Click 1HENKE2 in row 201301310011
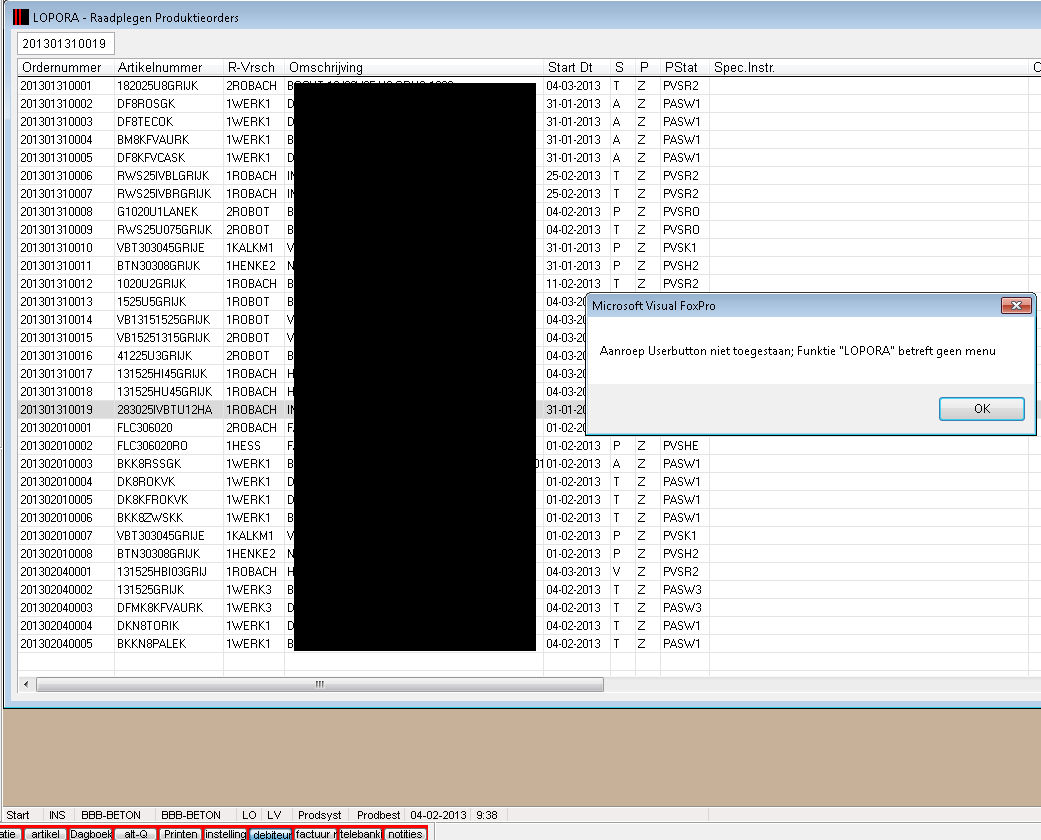This screenshot has width=1041, height=840. (x=251, y=266)
